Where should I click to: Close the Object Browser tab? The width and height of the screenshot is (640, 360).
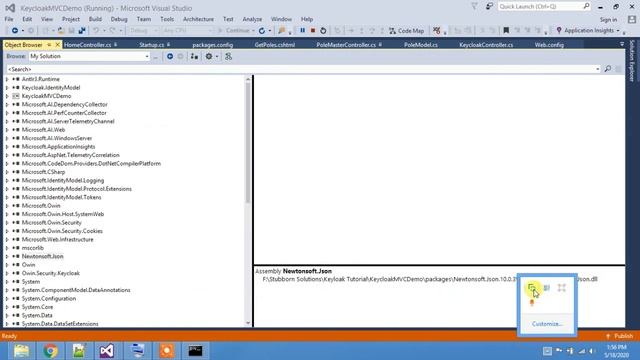(x=57, y=44)
